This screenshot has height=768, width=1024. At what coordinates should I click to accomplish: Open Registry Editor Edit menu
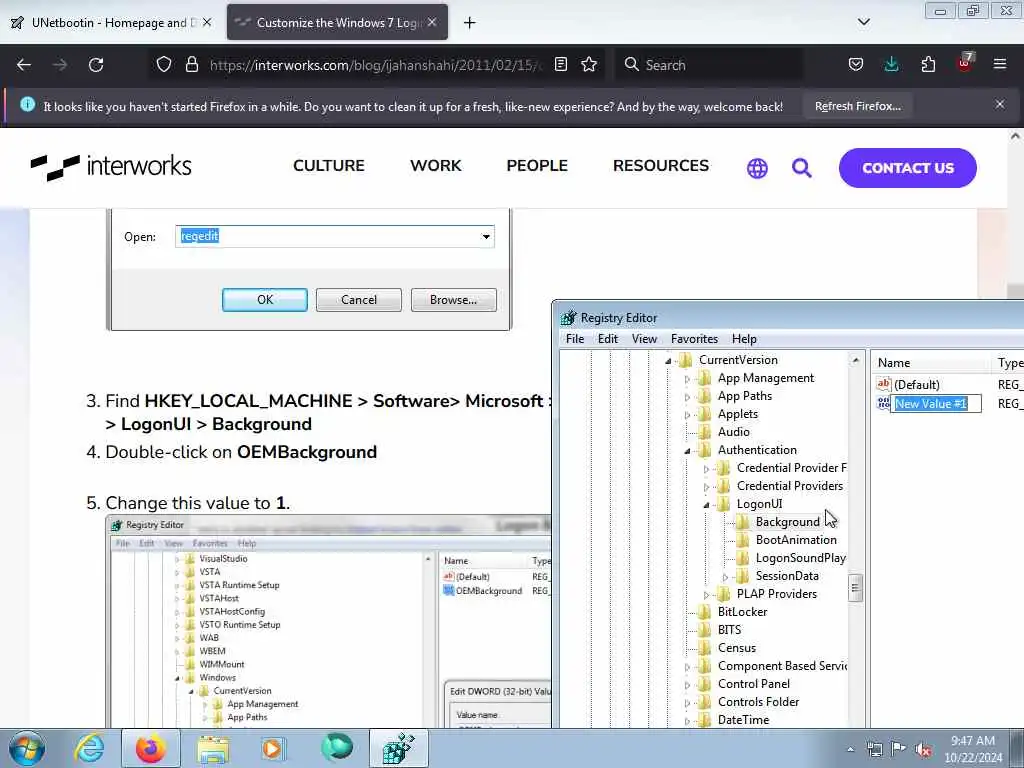(x=607, y=339)
